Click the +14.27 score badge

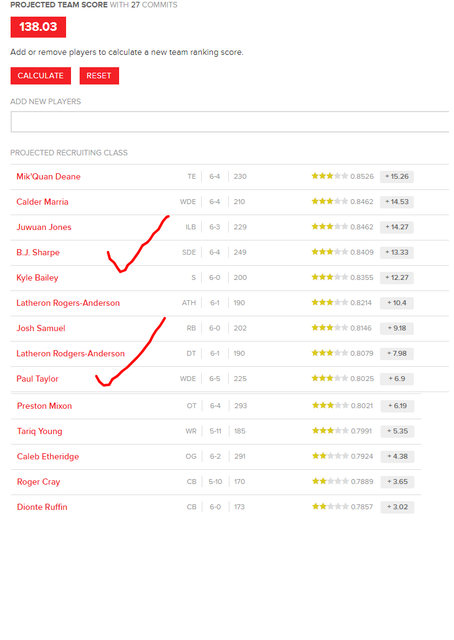click(396, 227)
